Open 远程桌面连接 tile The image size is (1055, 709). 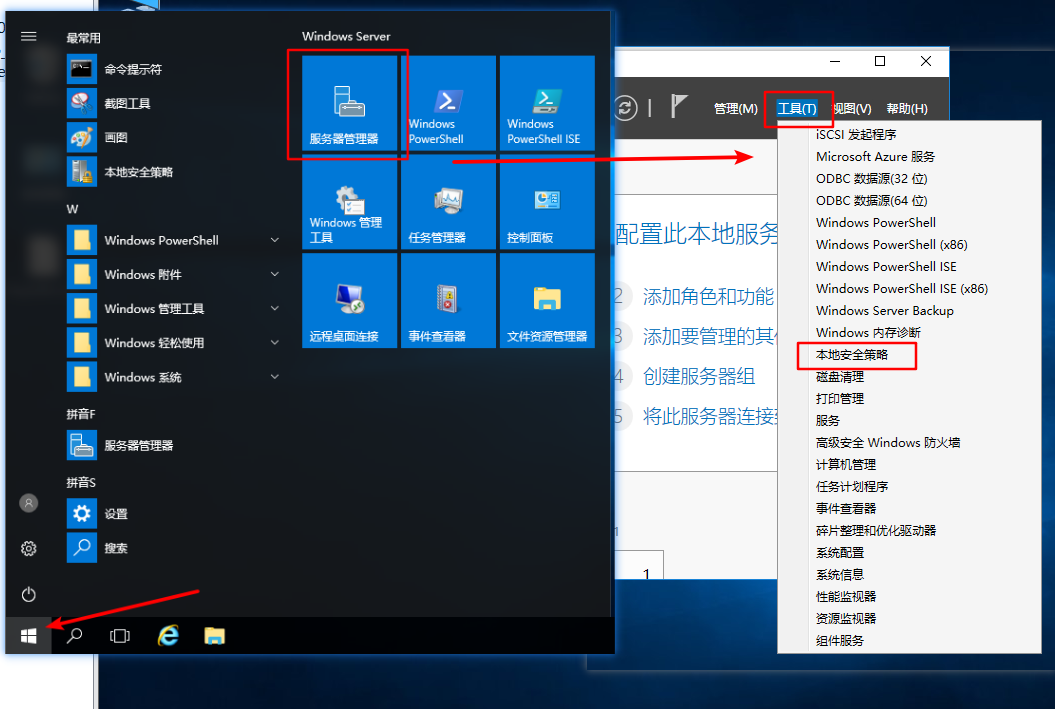349,301
